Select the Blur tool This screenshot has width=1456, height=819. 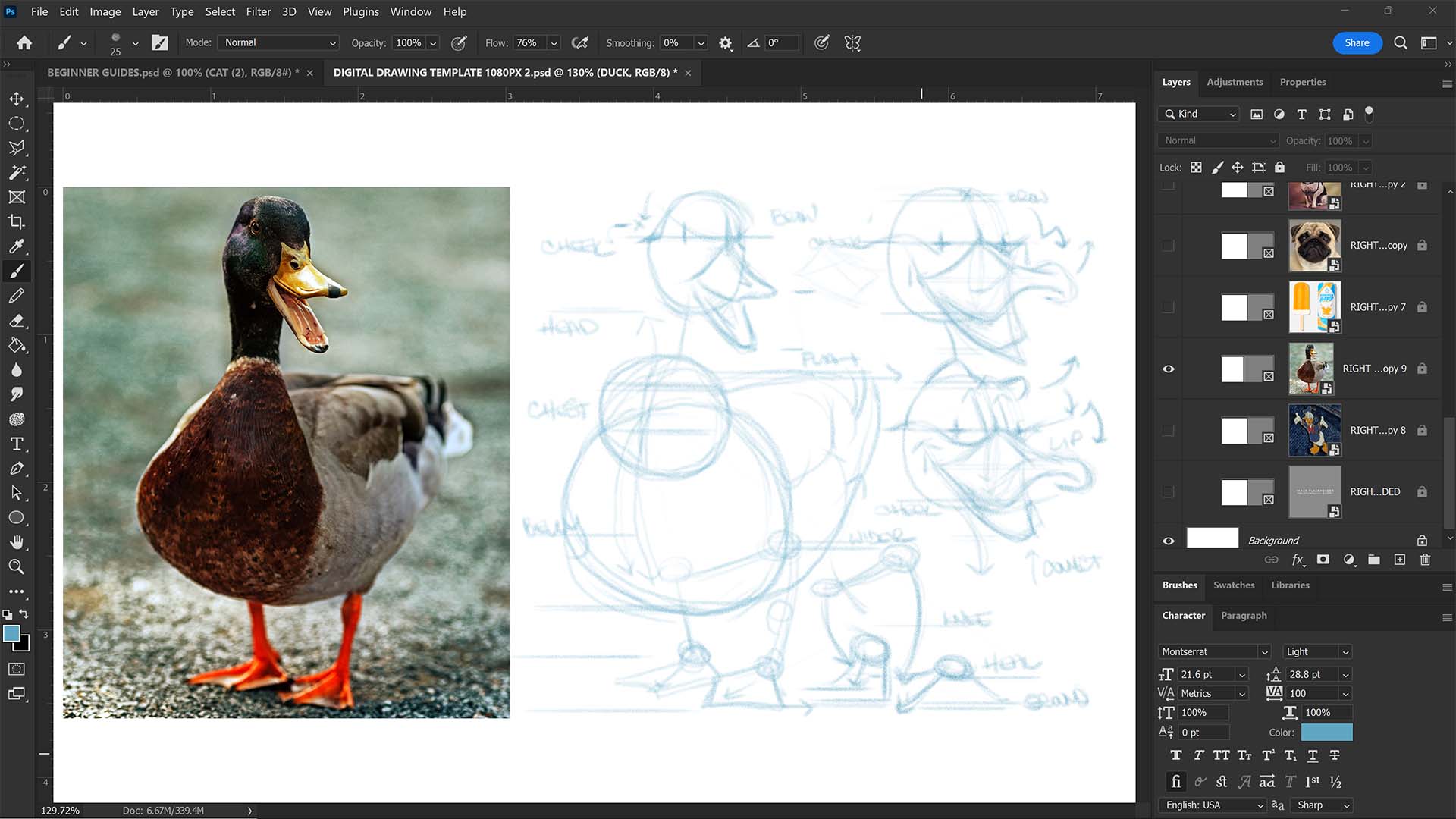17,369
